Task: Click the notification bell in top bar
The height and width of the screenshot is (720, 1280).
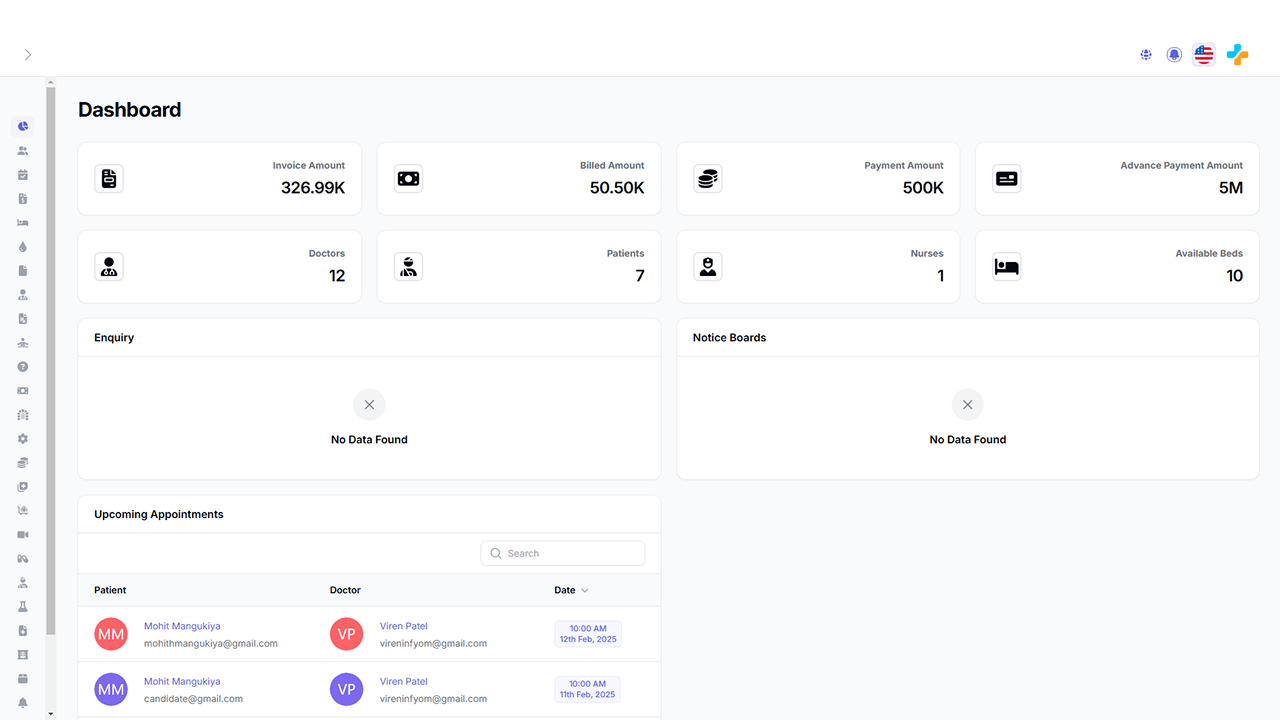Action: click(x=1174, y=55)
